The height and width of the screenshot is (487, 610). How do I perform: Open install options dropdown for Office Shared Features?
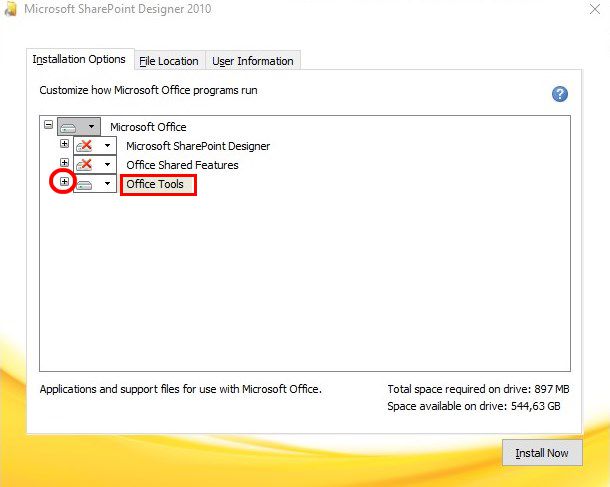(95, 165)
